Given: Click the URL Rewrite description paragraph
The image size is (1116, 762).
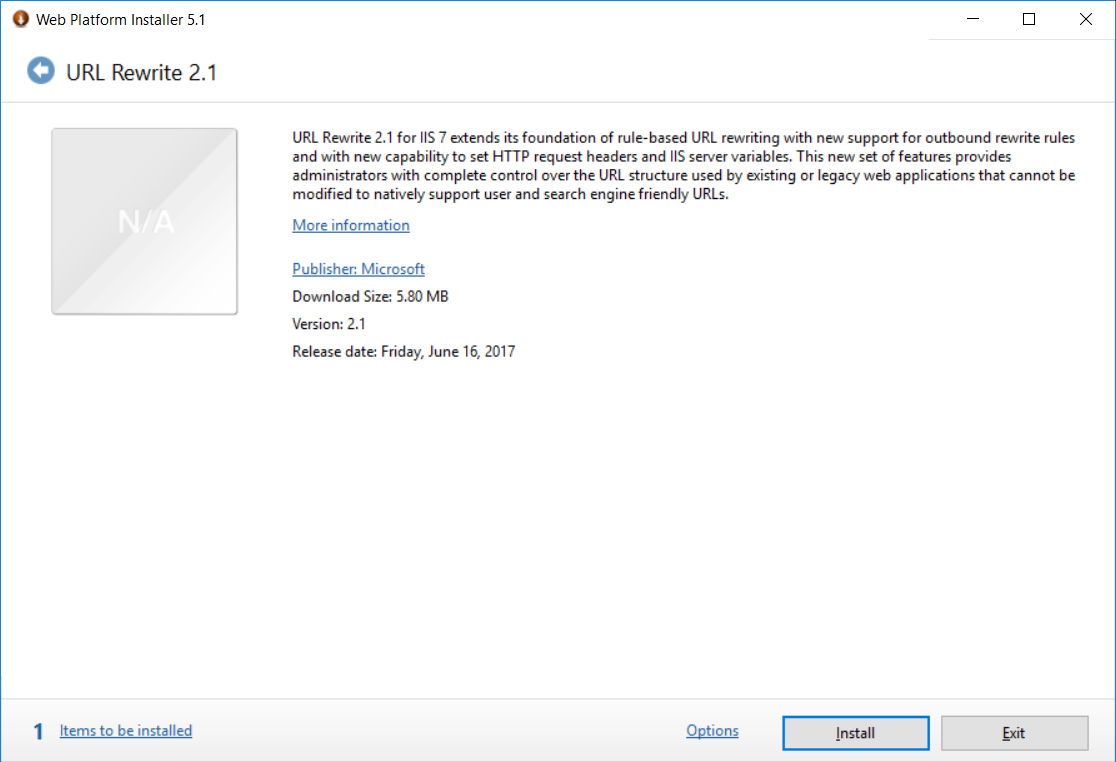Looking at the screenshot, I should tap(683, 166).
